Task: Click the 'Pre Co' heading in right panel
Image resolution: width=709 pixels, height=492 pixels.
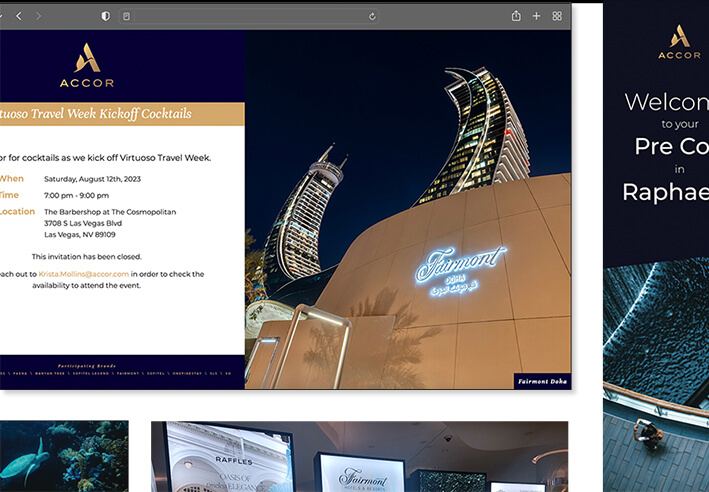Action: [x=671, y=146]
